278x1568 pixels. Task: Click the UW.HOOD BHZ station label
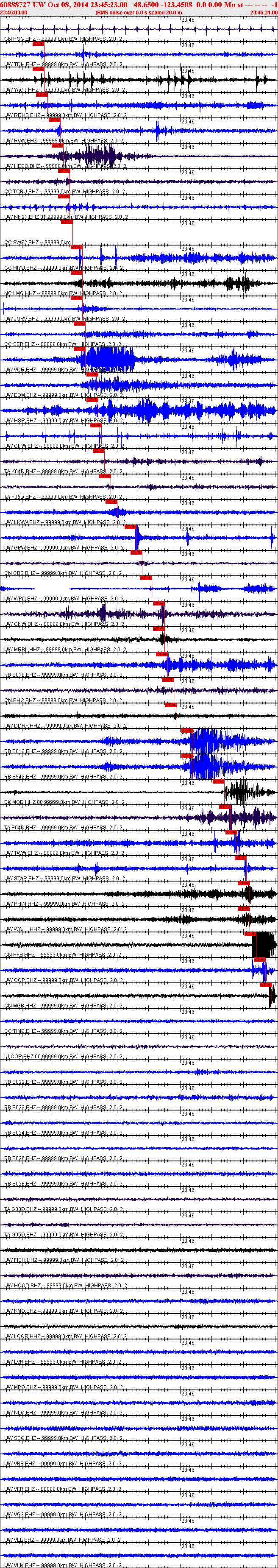click(x=23, y=1285)
